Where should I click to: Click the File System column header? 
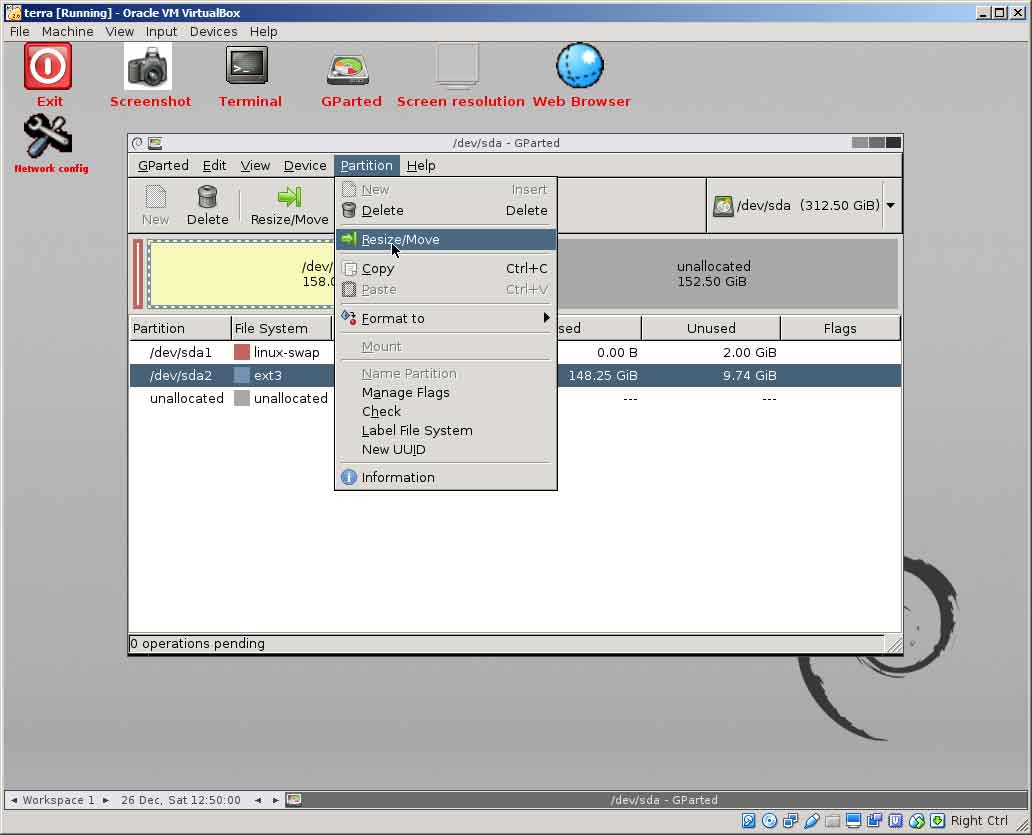[x=282, y=328]
